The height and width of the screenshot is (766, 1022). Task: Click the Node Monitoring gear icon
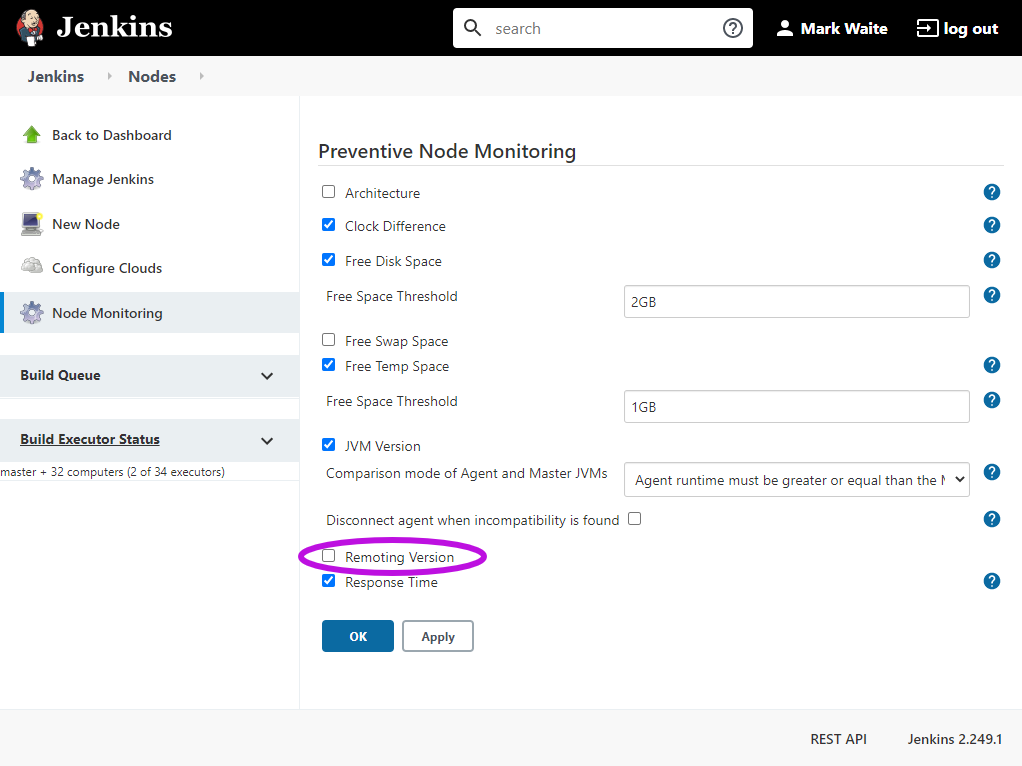click(x=31, y=313)
